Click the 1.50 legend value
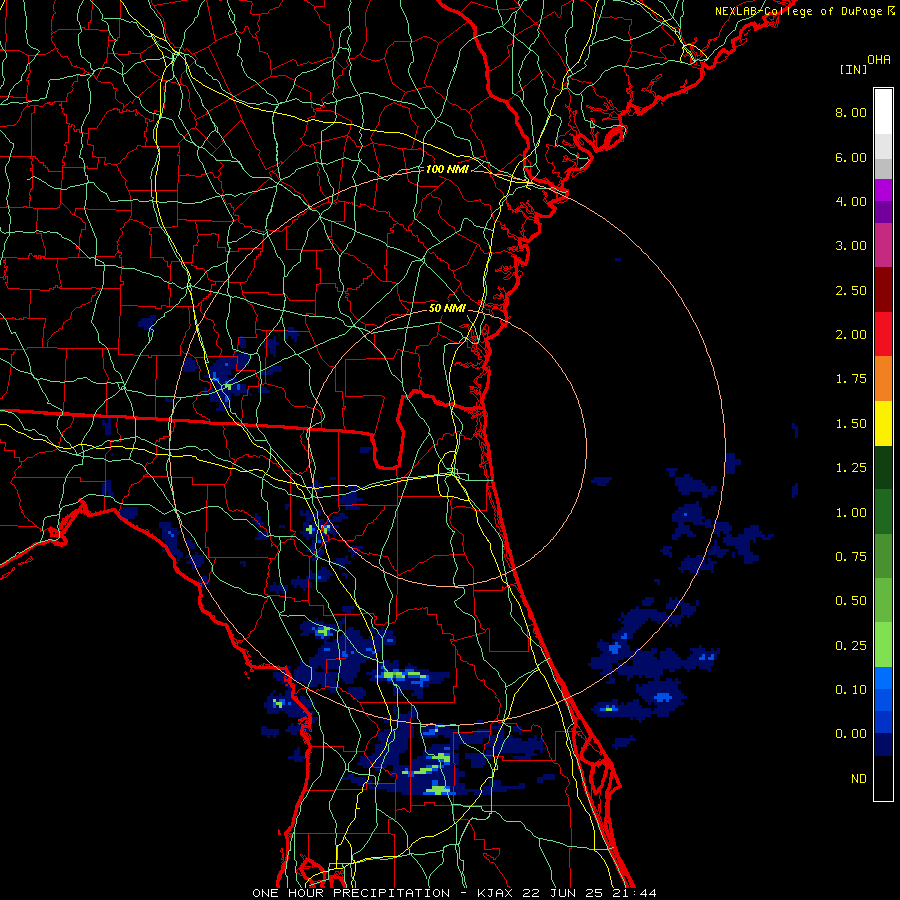 (851, 424)
